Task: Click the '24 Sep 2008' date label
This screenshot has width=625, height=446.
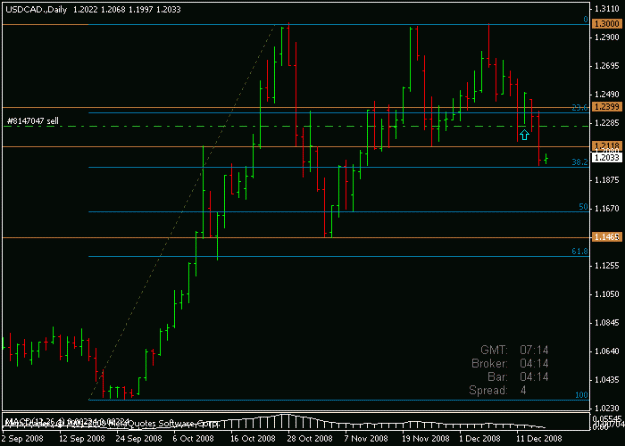Action: pyautogui.click(x=139, y=438)
